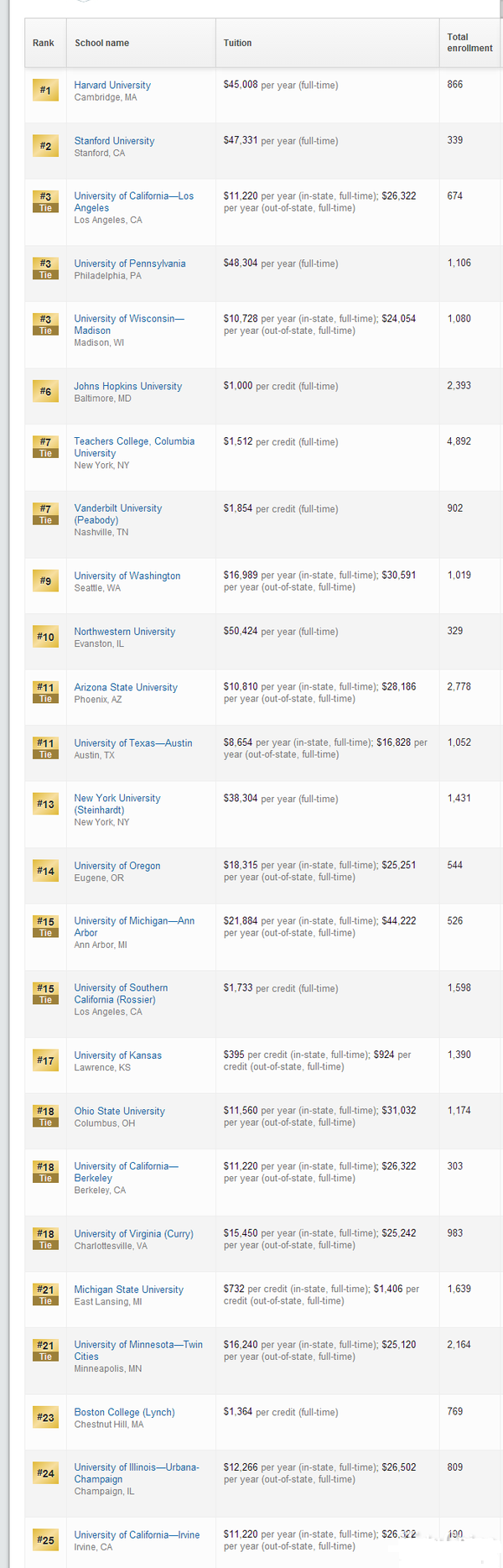The height and width of the screenshot is (1568, 503).
Task: Click the #17 rank badge beside Kansas
Action: [x=45, y=1060]
